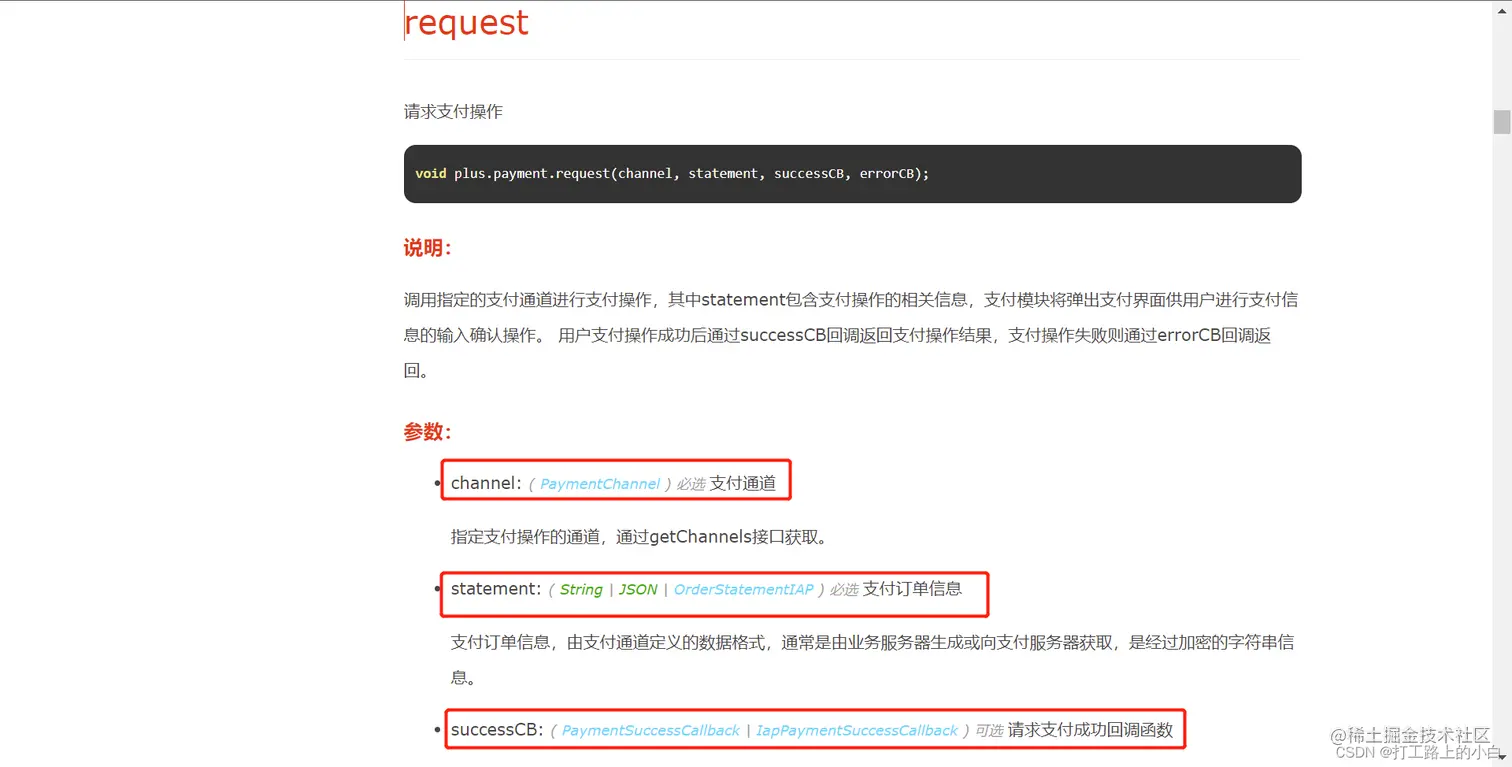Open the IapPaymentSuccessCallback type link
This screenshot has height=767, width=1512.
point(856,731)
